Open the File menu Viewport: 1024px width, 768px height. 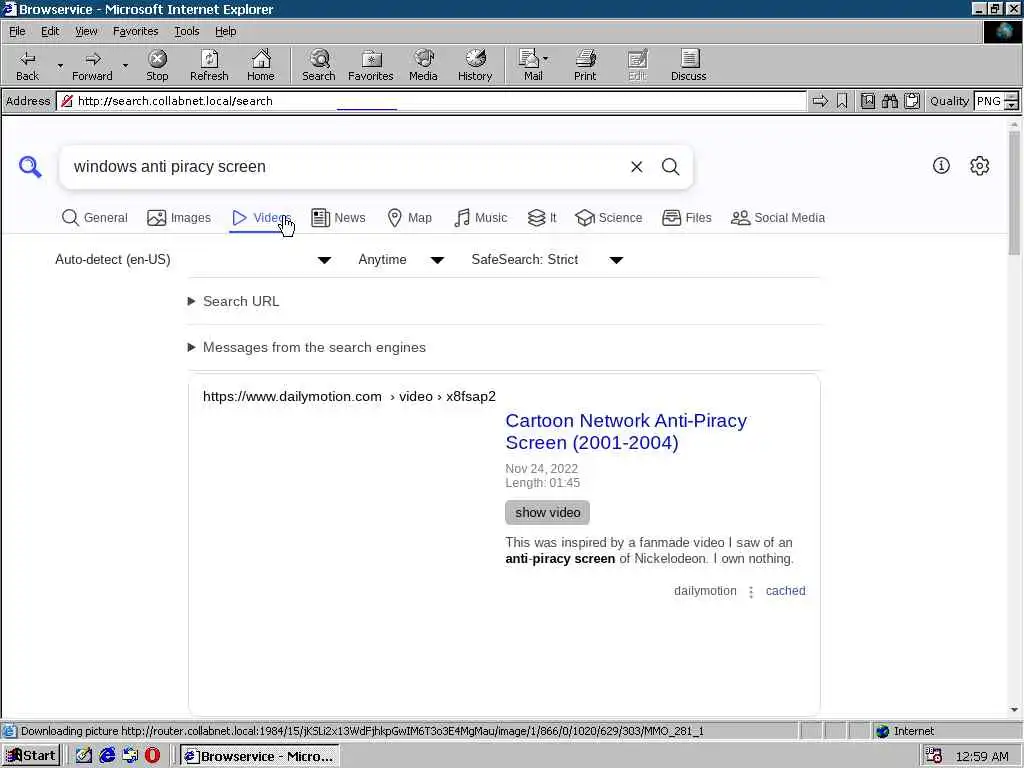point(17,31)
